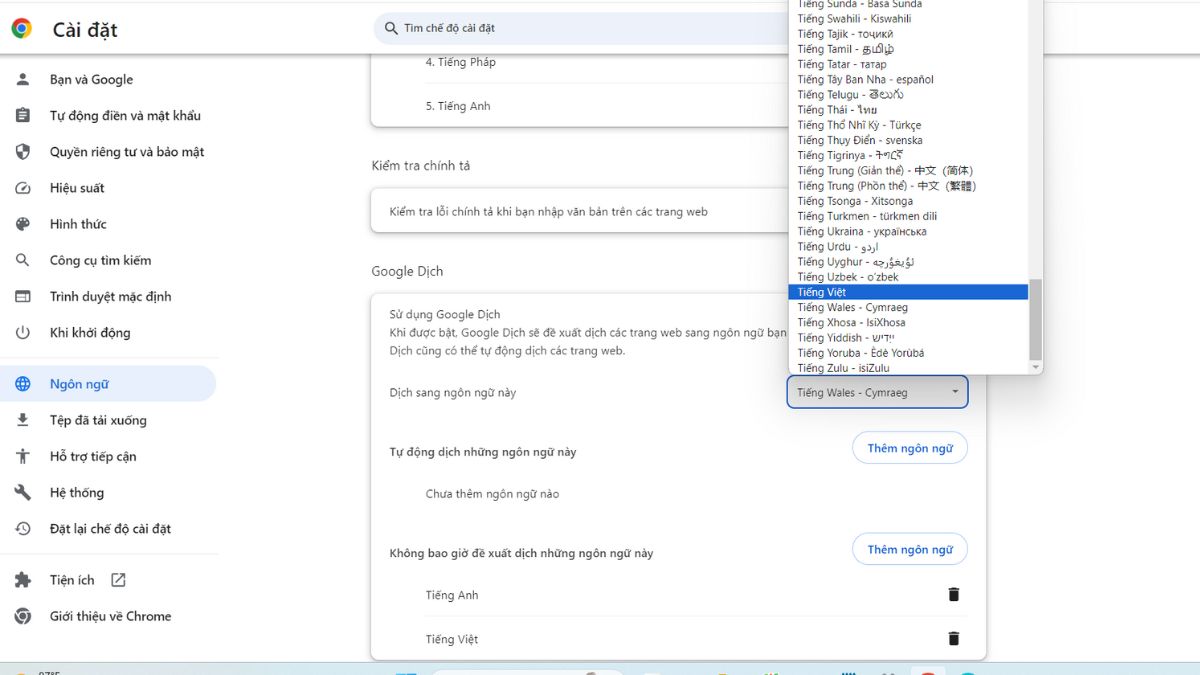Viewport: 1200px width, 675px height.
Task: Click the language list scrollbar thumb
Action: click(1035, 319)
